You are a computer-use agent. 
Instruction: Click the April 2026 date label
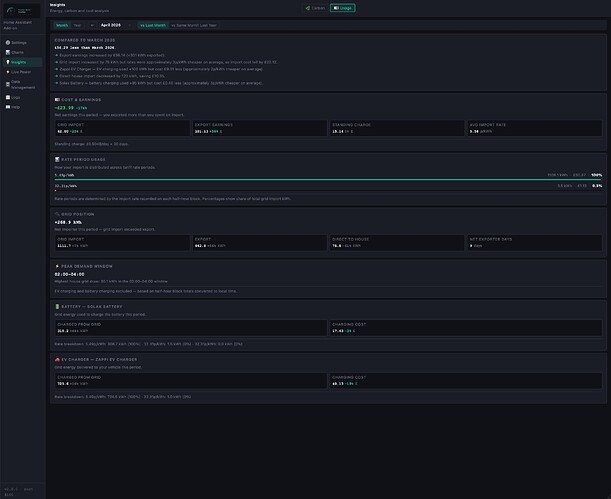tap(111, 25)
